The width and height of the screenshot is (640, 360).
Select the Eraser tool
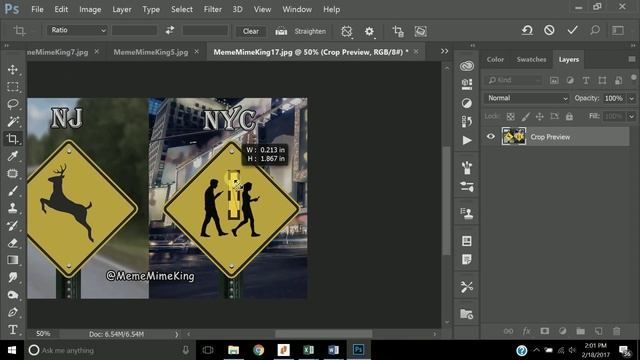click(x=13, y=242)
